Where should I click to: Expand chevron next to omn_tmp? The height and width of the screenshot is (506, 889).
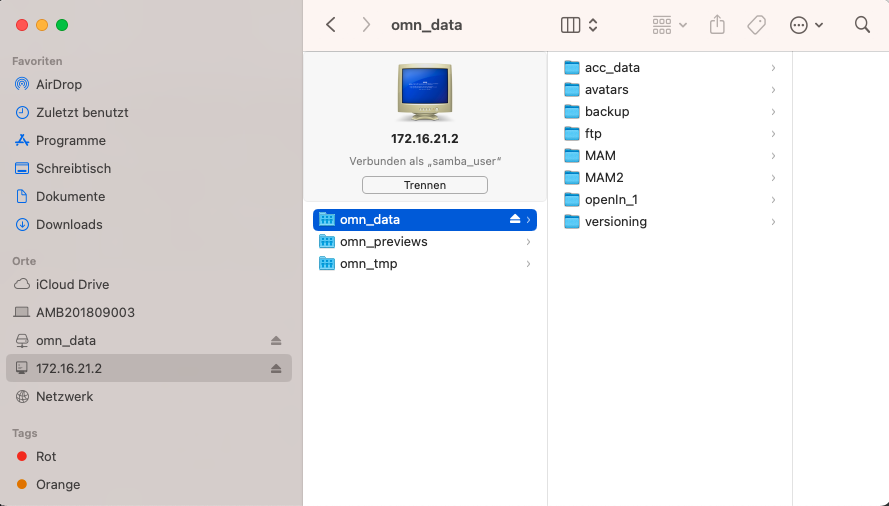pos(528,264)
